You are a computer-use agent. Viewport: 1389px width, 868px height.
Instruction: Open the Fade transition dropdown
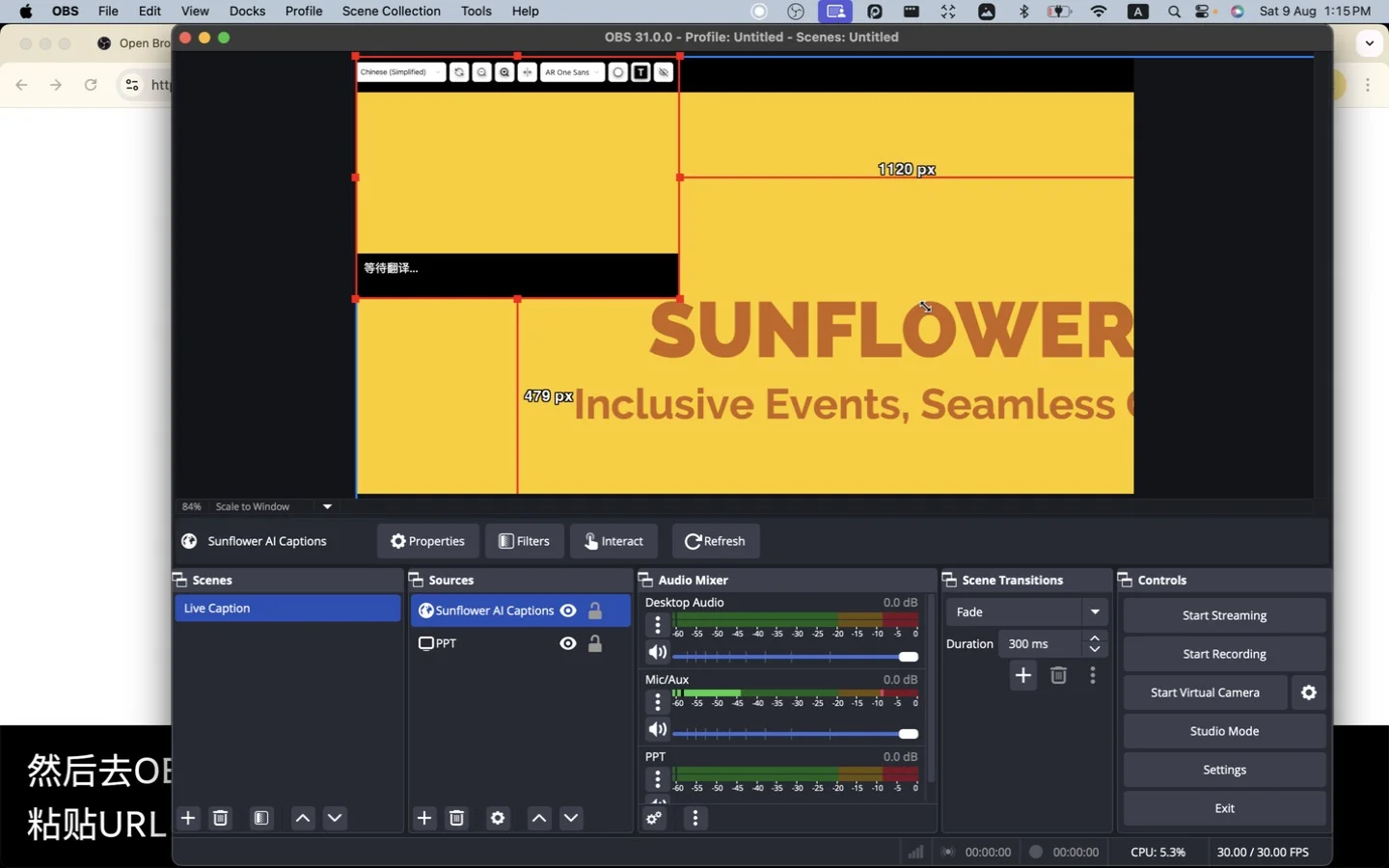1026,611
